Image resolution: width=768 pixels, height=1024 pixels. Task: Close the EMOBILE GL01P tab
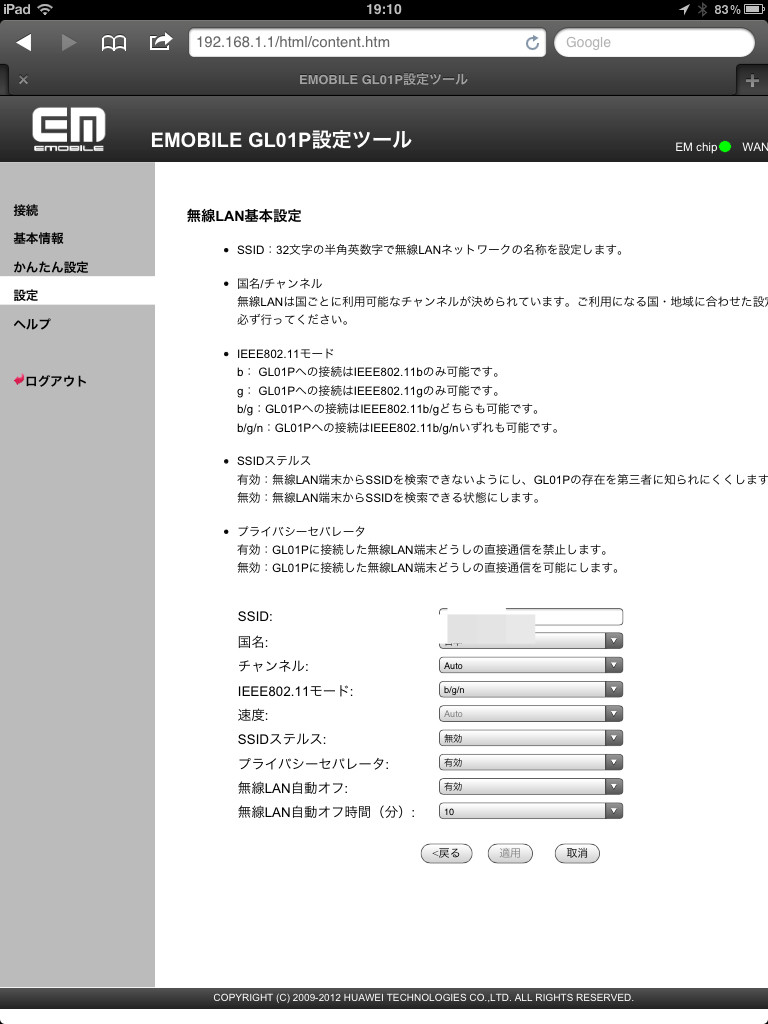(x=24, y=80)
